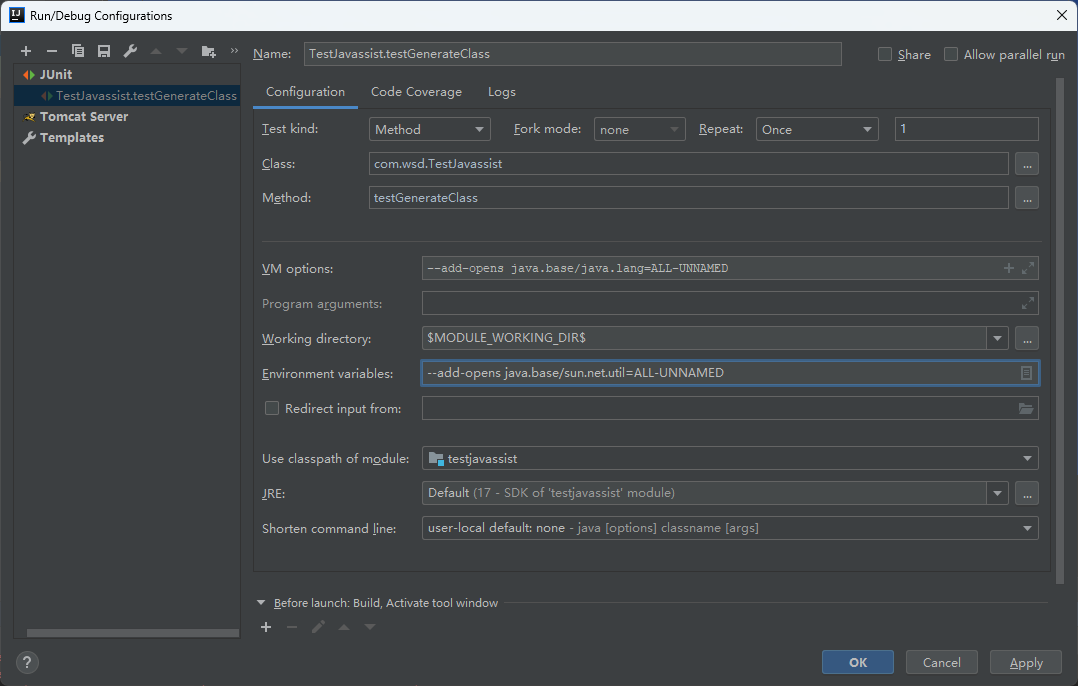Browse for Class with ellipsis button
1078x686 pixels.
point(1026,164)
